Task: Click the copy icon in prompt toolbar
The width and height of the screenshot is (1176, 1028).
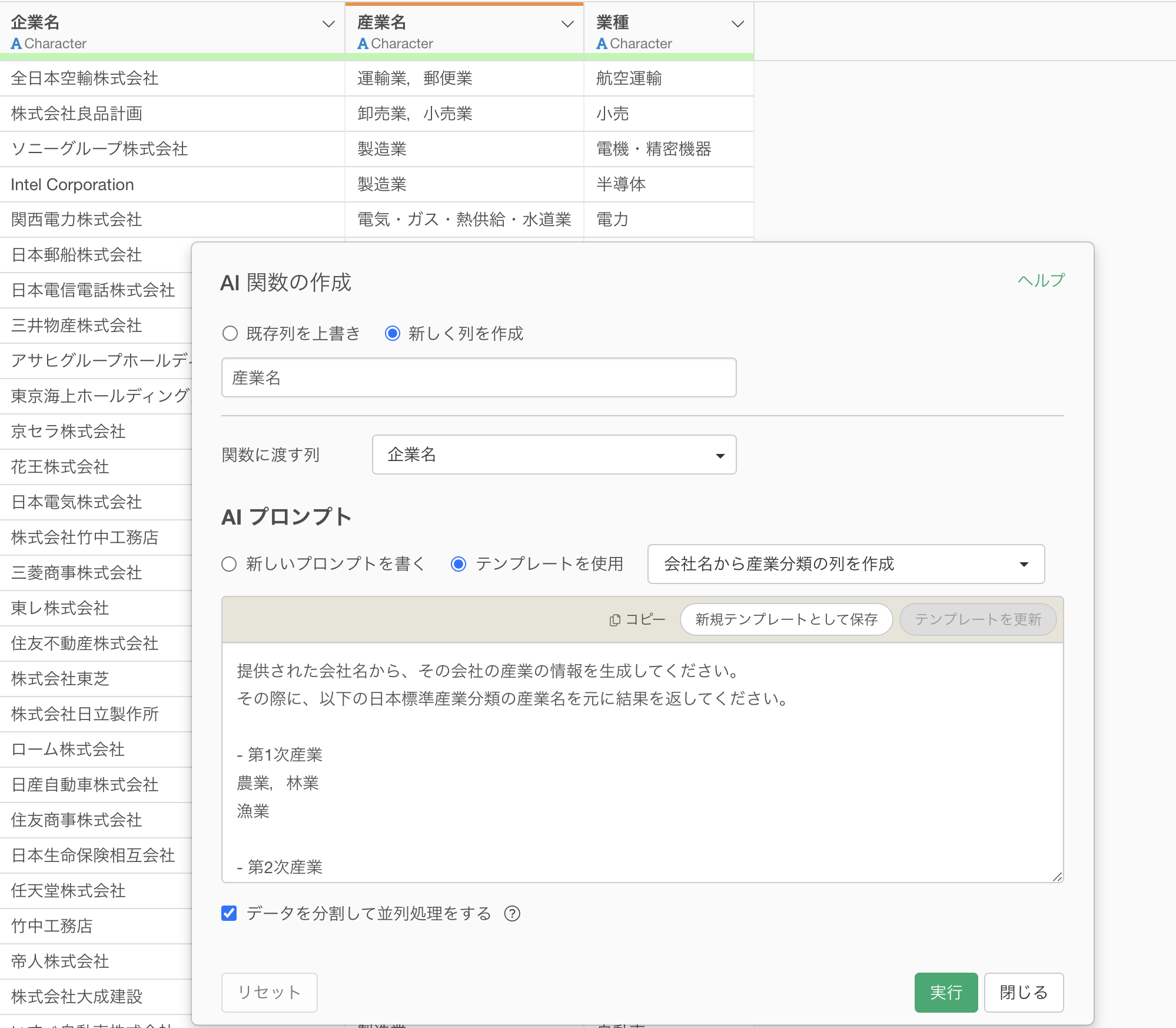Action: [x=615, y=620]
